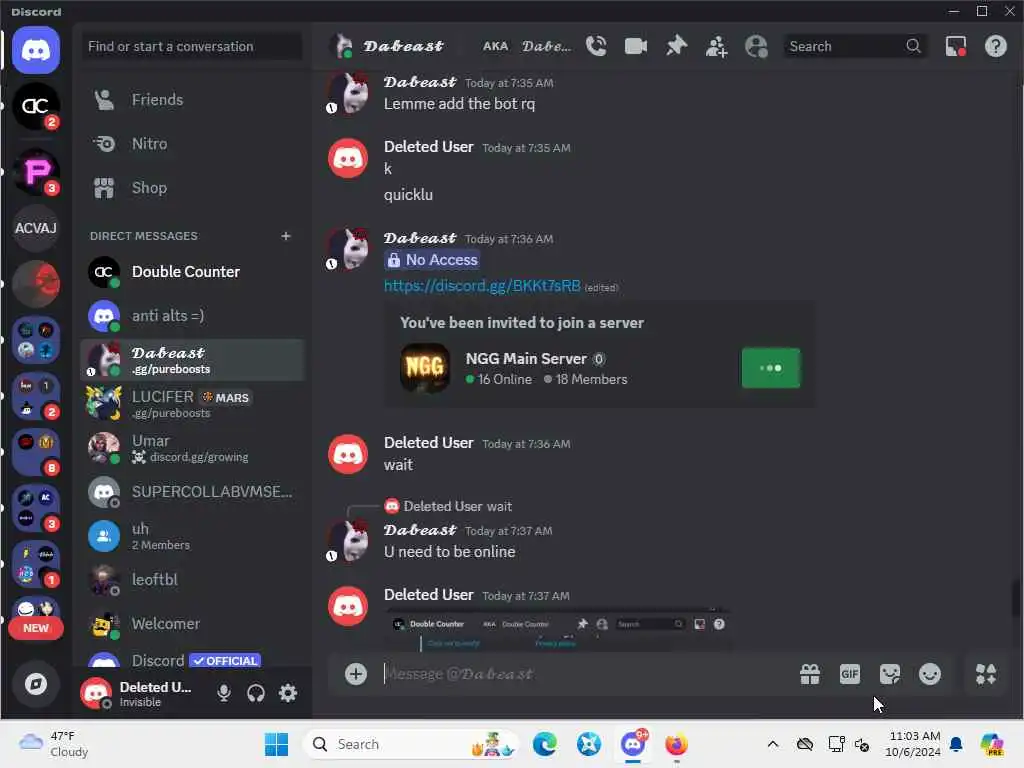Screen dimensions: 1024x768
Task: Click the Find or start a conversation field
Action: click(192, 46)
